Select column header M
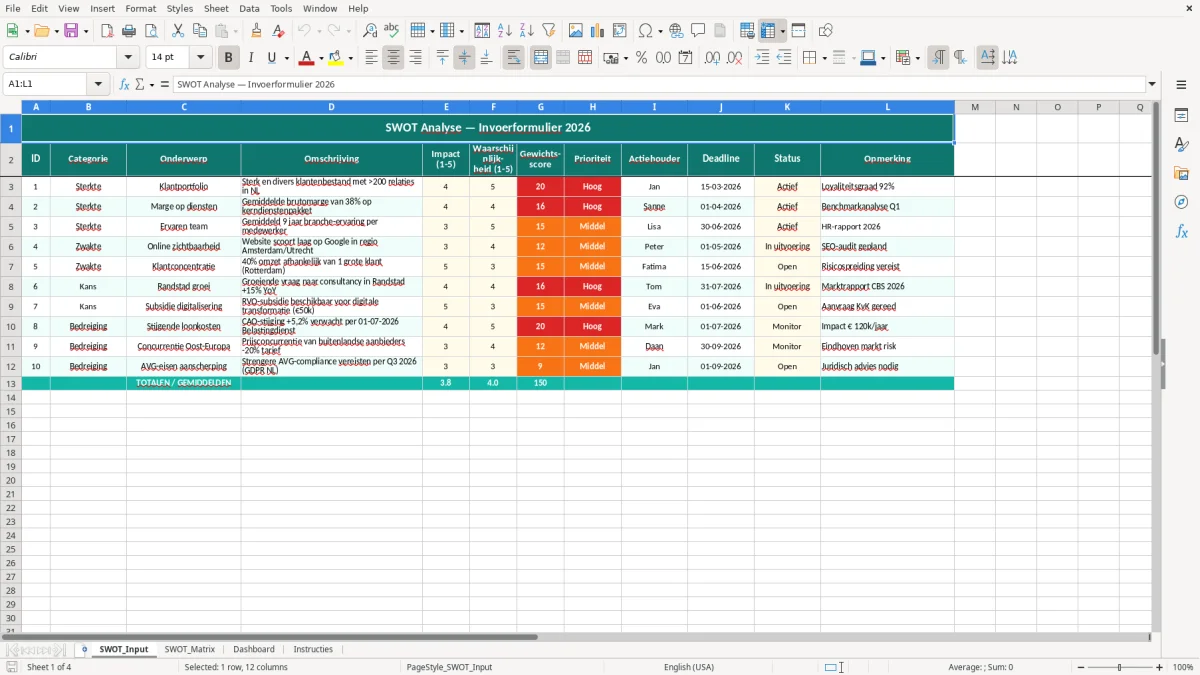 [x=974, y=107]
